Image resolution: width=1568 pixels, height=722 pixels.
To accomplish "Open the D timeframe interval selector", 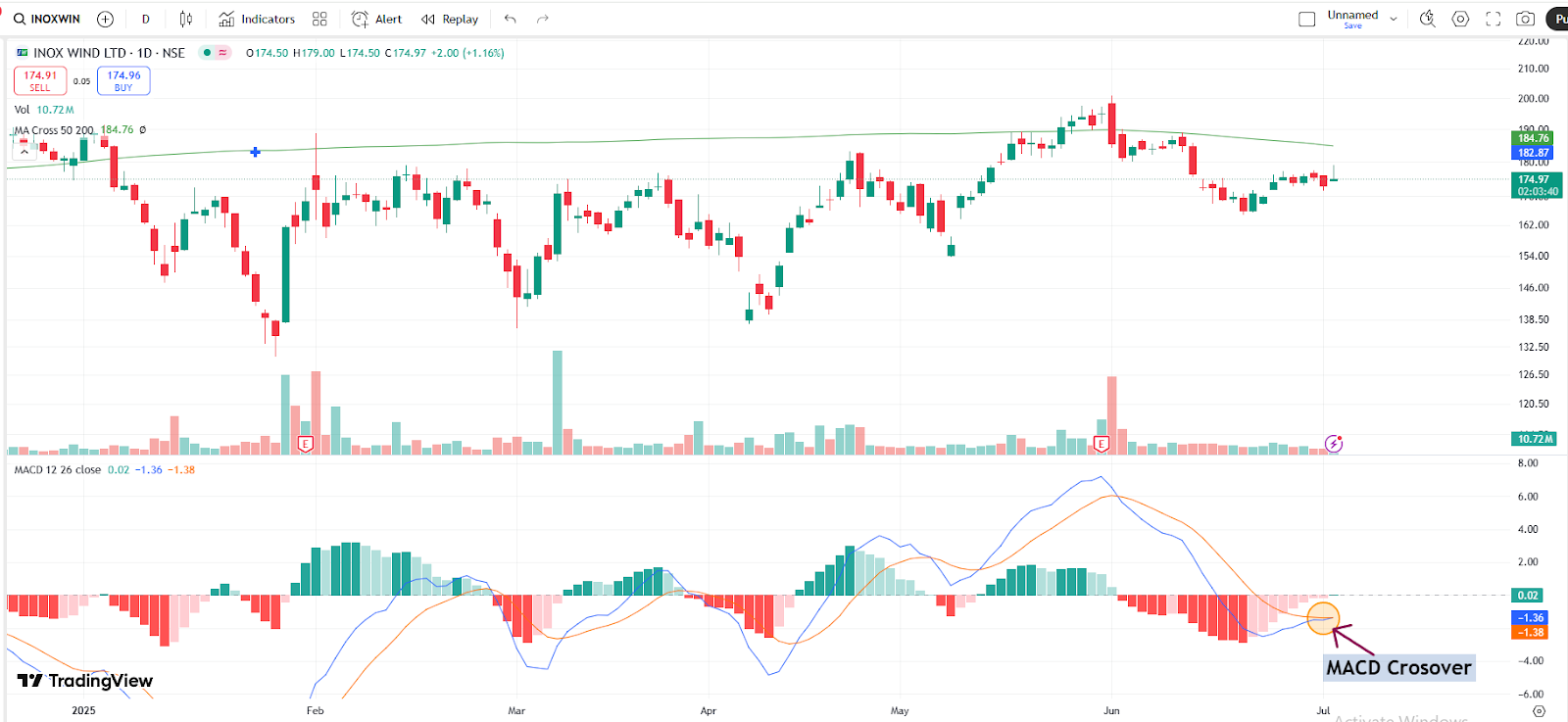I will (x=146, y=19).
